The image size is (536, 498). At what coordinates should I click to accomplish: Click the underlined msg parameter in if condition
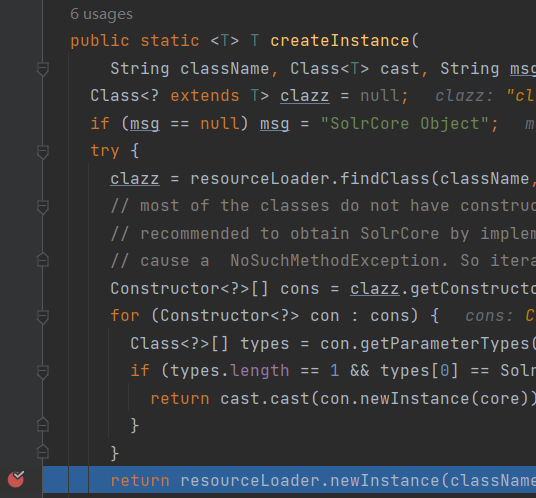[145, 124]
